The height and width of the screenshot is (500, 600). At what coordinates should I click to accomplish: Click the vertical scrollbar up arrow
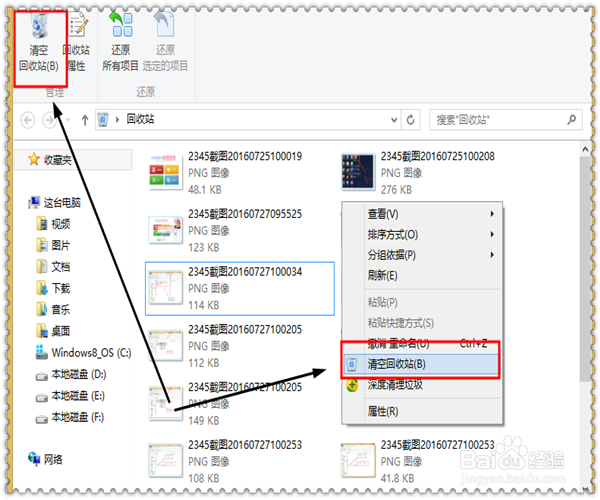585,149
